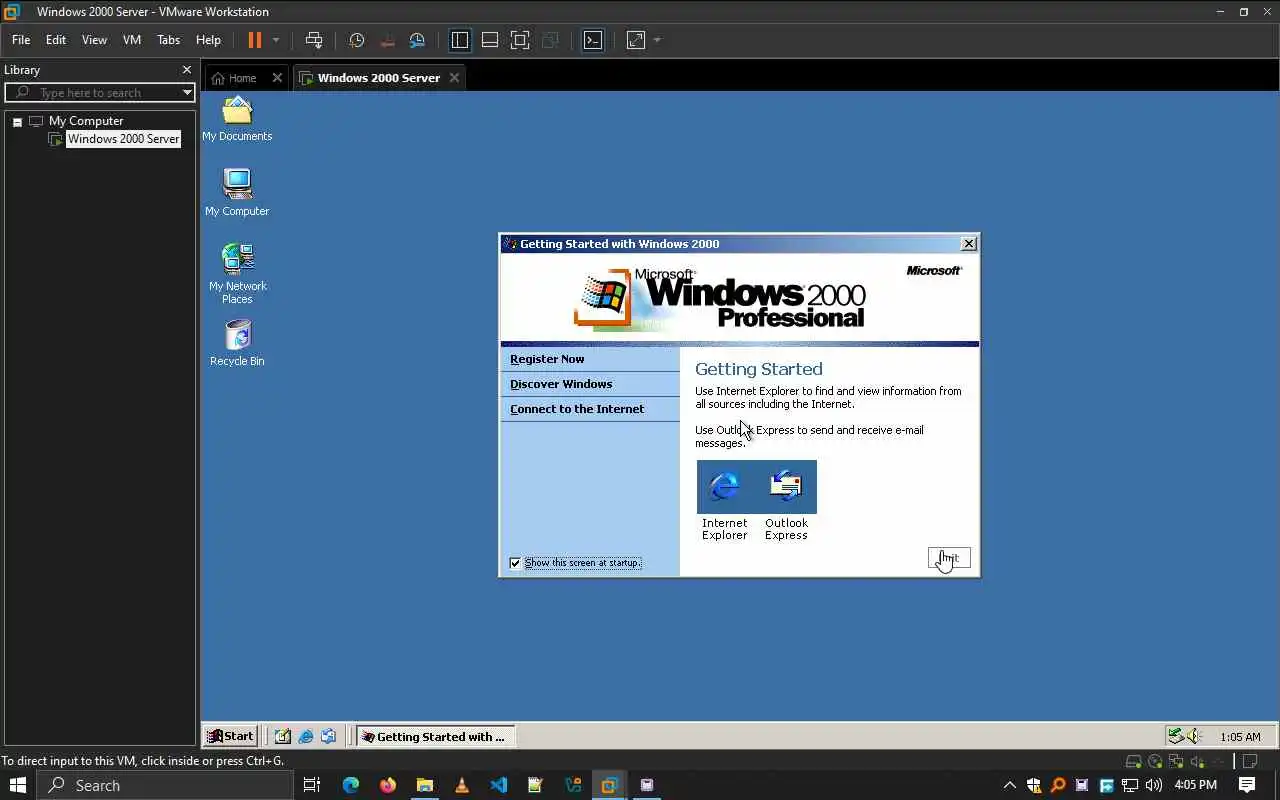Click the My Computer desktop icon

237,193
